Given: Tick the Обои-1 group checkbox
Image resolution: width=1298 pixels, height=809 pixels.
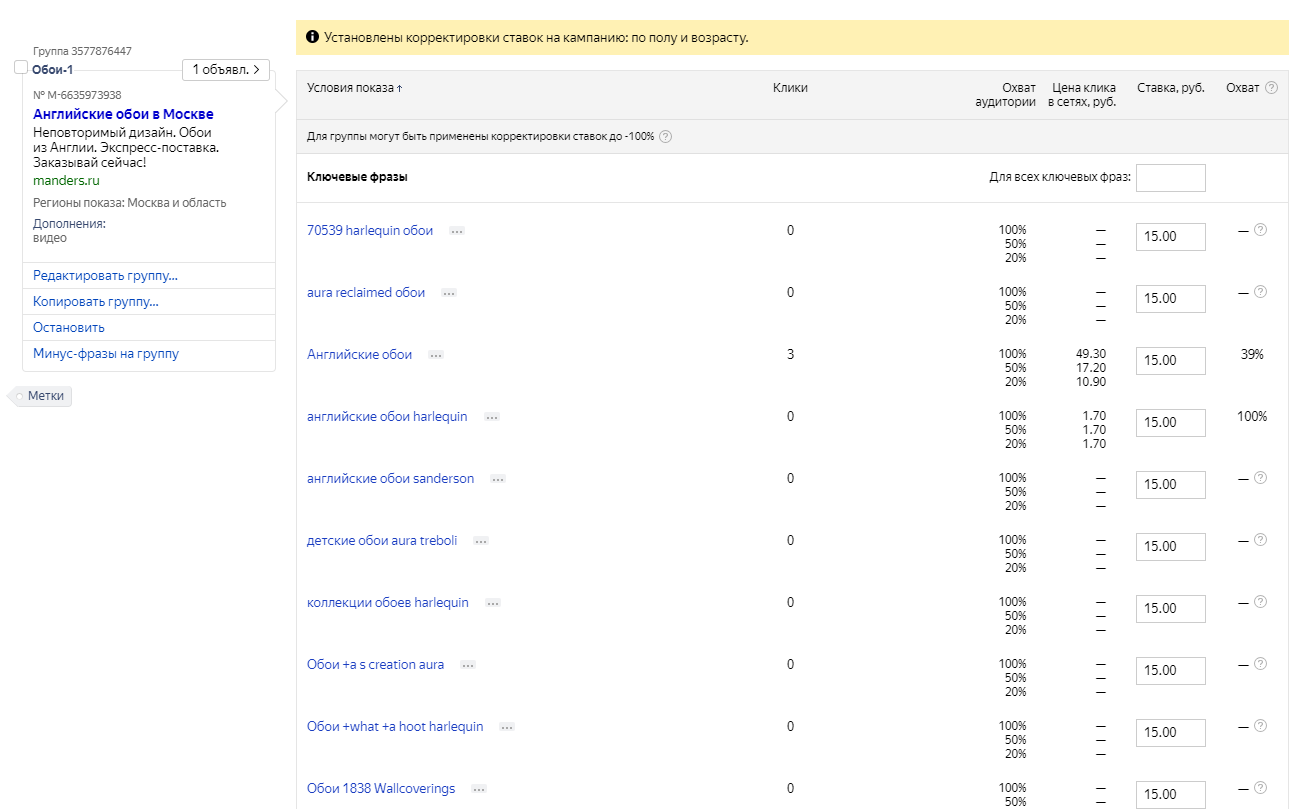Looking at the screenshot, I should [21, 67].
